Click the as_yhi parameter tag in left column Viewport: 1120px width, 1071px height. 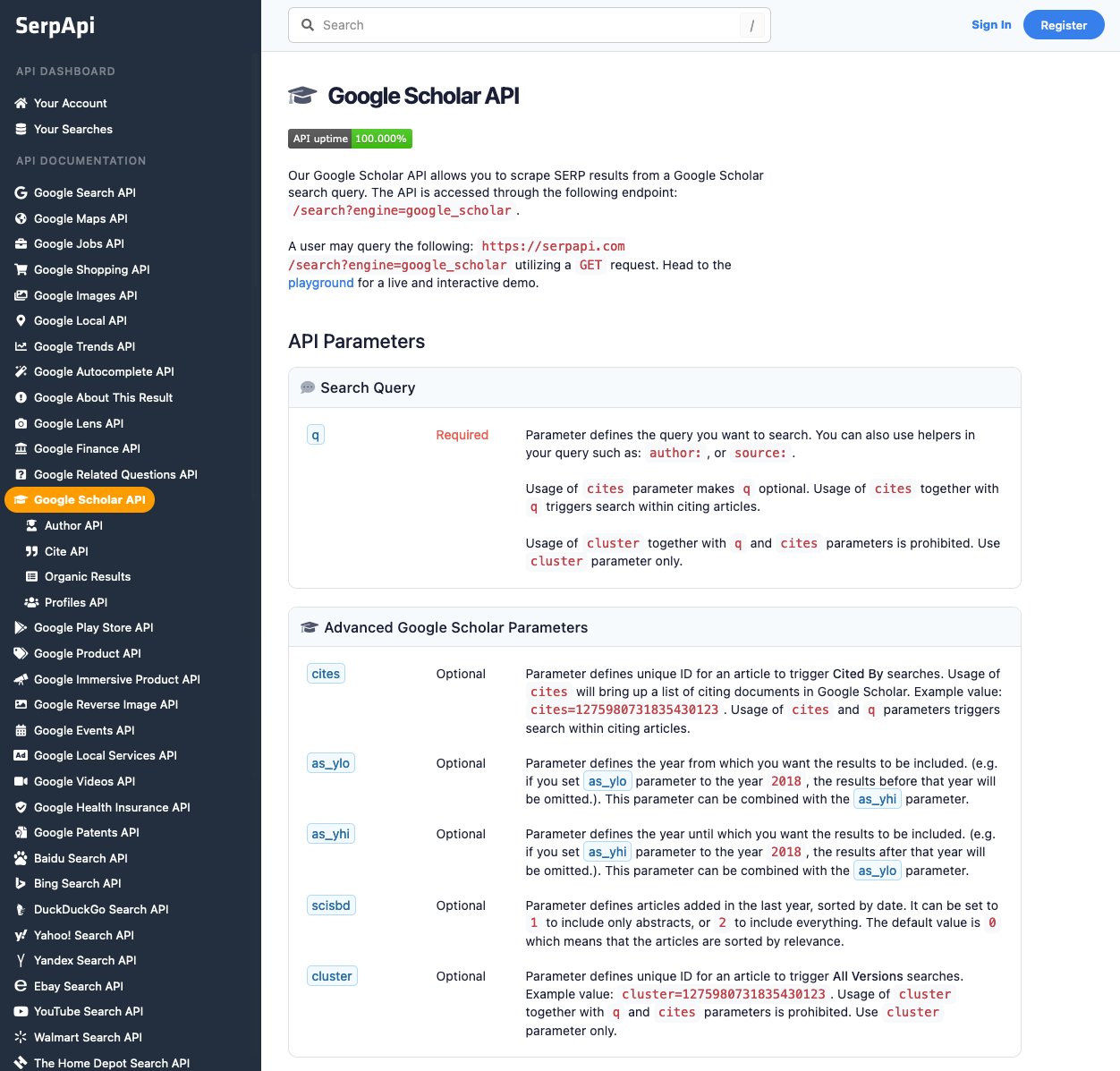330,834
